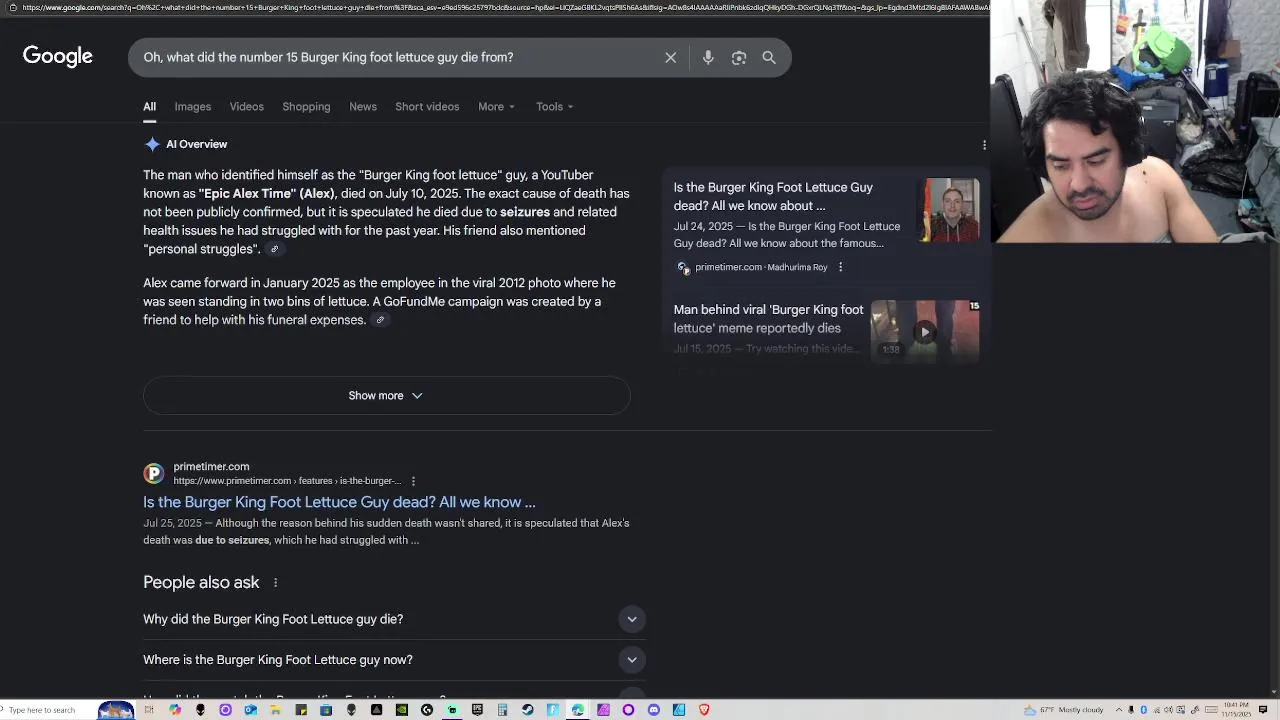This screenshot has width=1280, height=720.
Task: Click the taskbar clock showing 10:41 PM
Action: (x=1236, y=710)
